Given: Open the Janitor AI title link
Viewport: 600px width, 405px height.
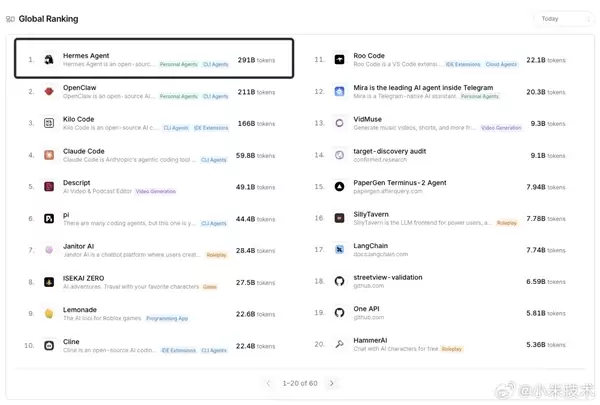Looking at the screenshot, I should (78, 246).
